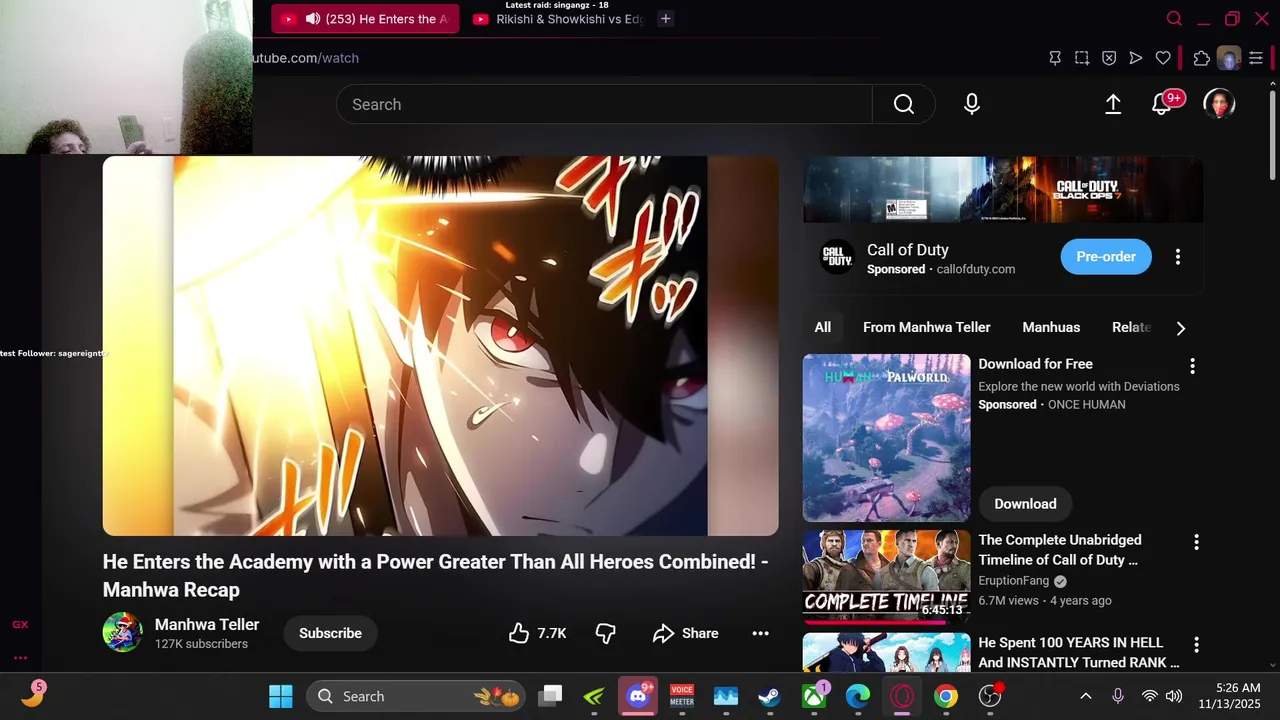1280x720 pixels.
Task: Click the Opera pinboard pin icon
Action: 1055,58
